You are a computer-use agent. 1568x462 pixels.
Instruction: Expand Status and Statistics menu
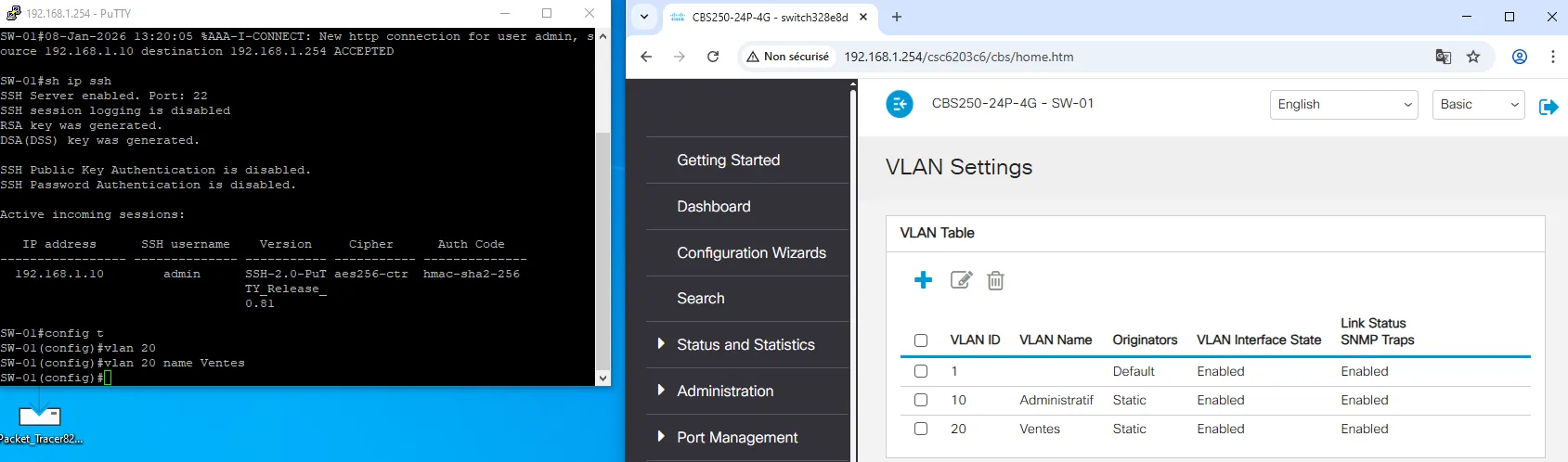coord(745,344)
